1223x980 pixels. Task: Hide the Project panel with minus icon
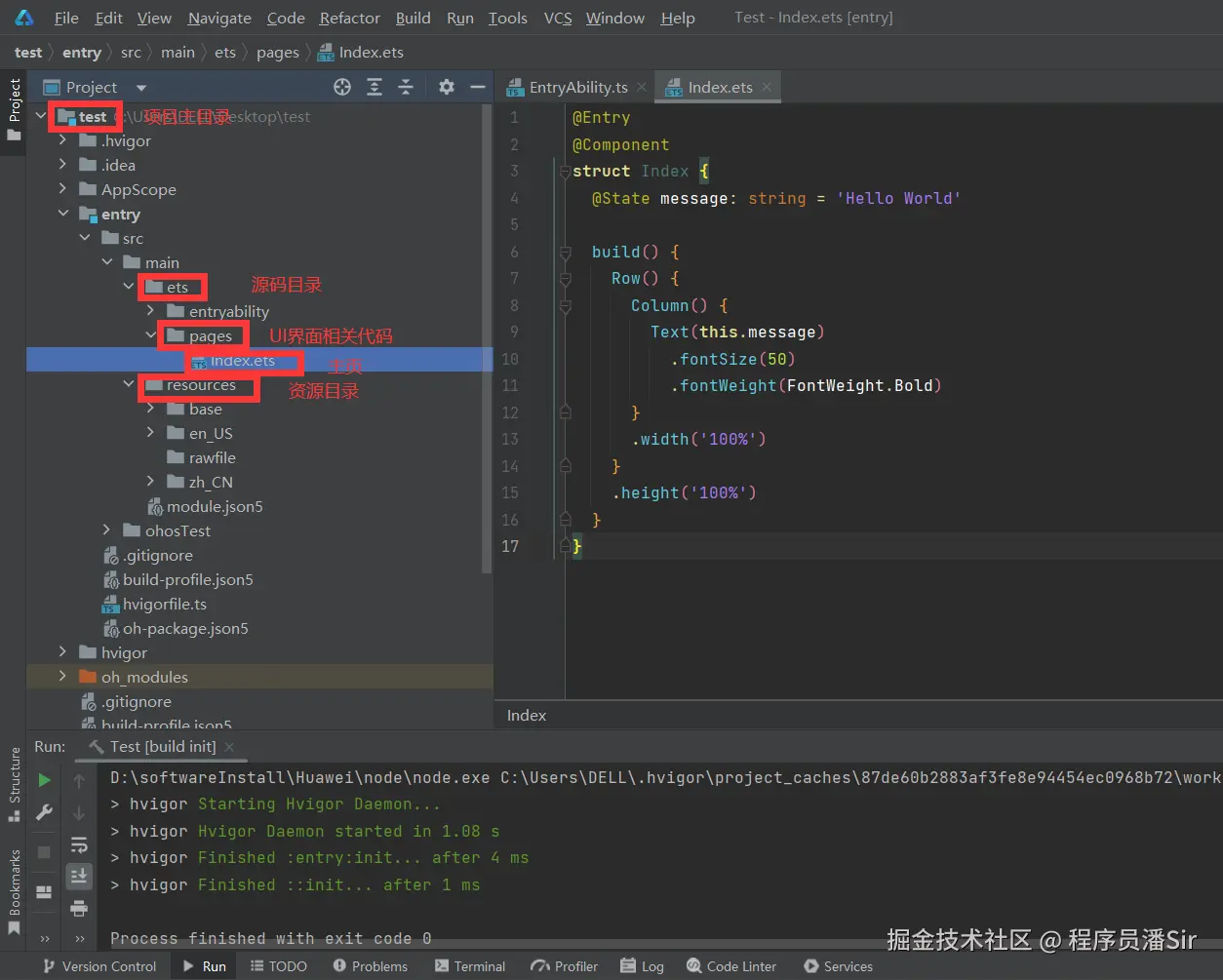[x=477, y=87]
